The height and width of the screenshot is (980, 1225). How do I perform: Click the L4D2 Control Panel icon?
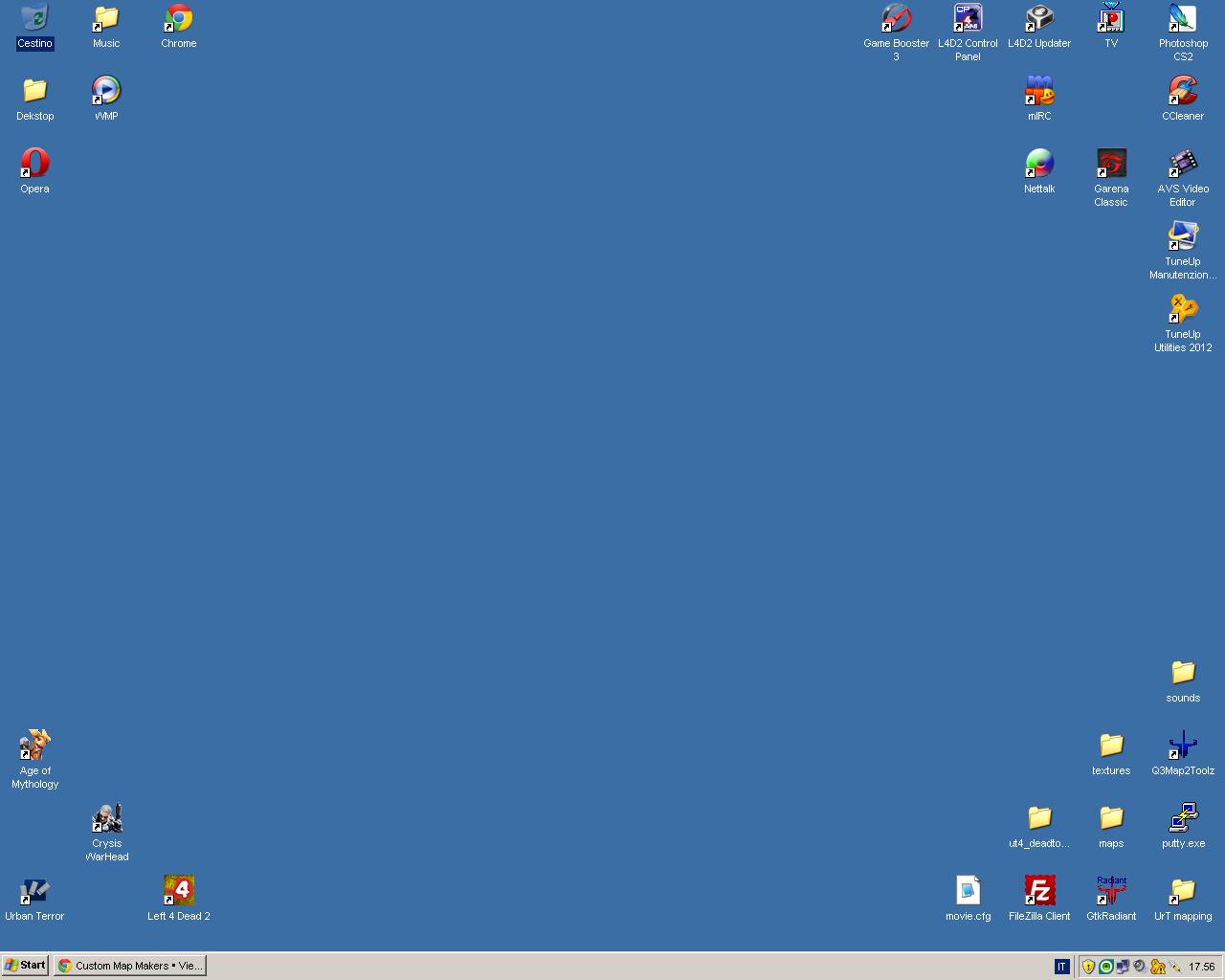(x=968, y=19)
